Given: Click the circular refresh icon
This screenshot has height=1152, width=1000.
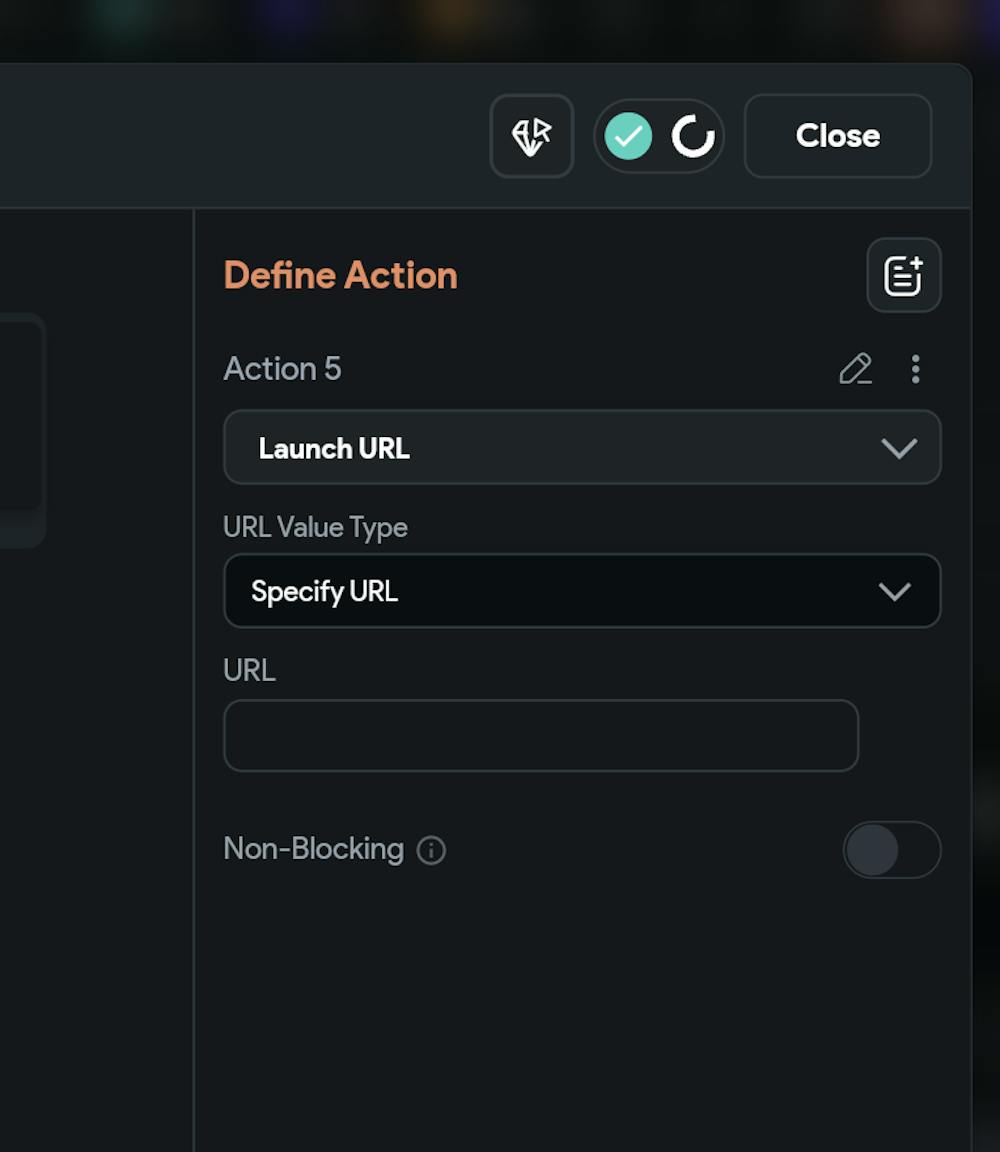Looking at the screenshot, I should point(692,136).
